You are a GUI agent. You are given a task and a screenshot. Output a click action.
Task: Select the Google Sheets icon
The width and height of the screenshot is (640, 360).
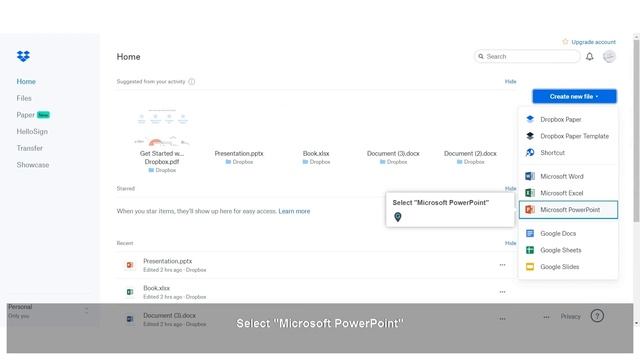pos(530,250)
